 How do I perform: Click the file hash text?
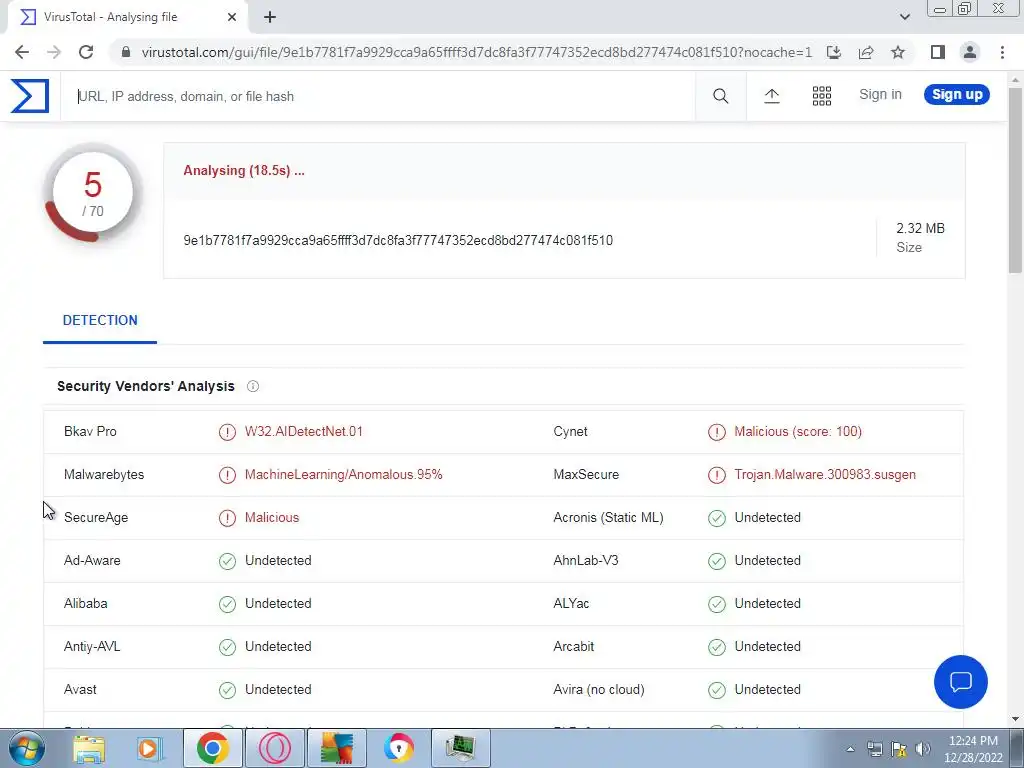[x=398, y=240]
